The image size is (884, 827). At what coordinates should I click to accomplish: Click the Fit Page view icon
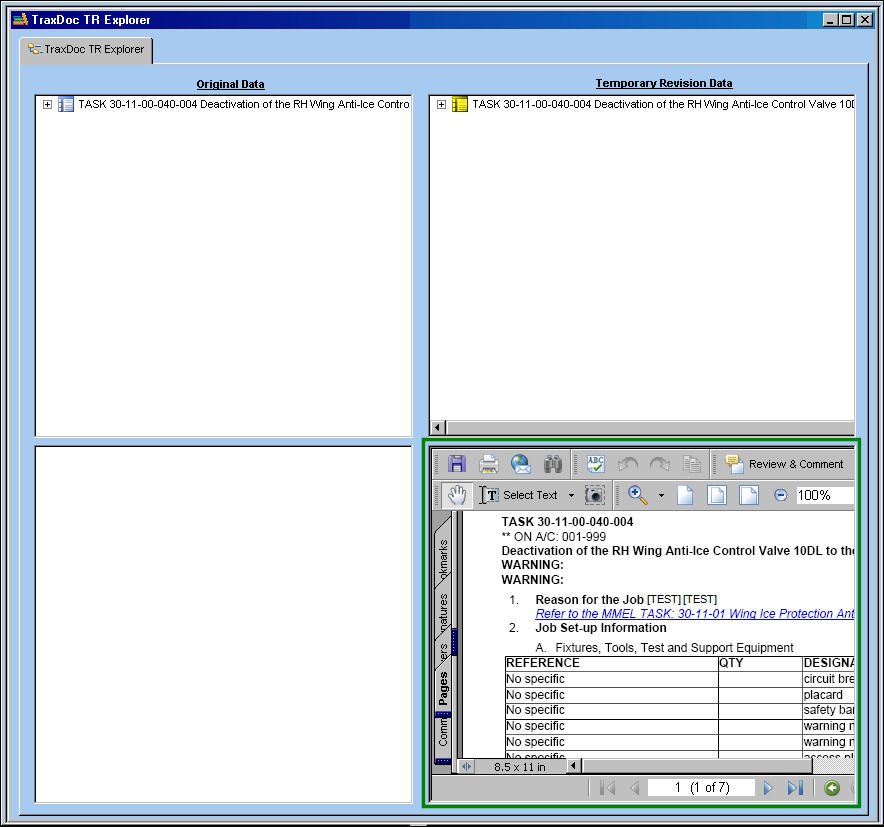(717, 495)
